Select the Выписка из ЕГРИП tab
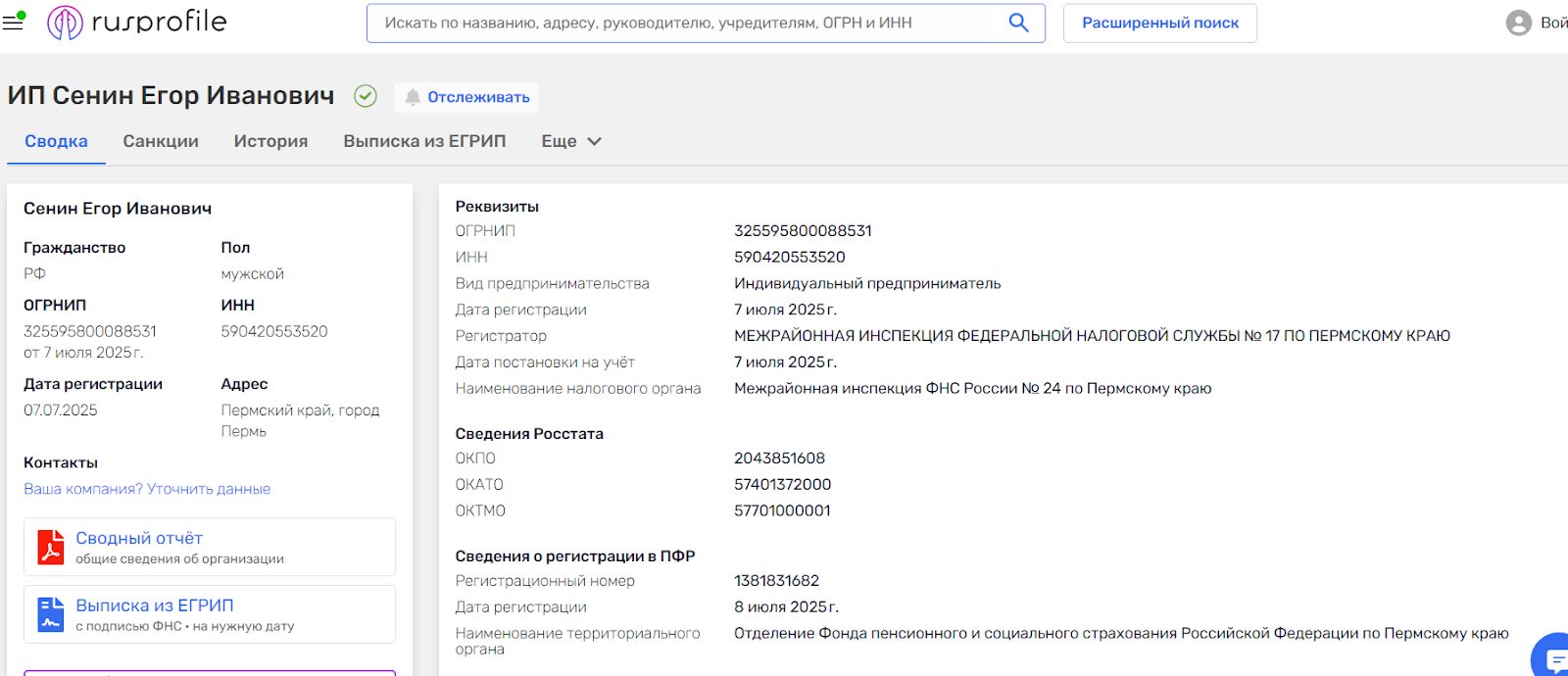The image size is (1568, 676). [424, 141]
